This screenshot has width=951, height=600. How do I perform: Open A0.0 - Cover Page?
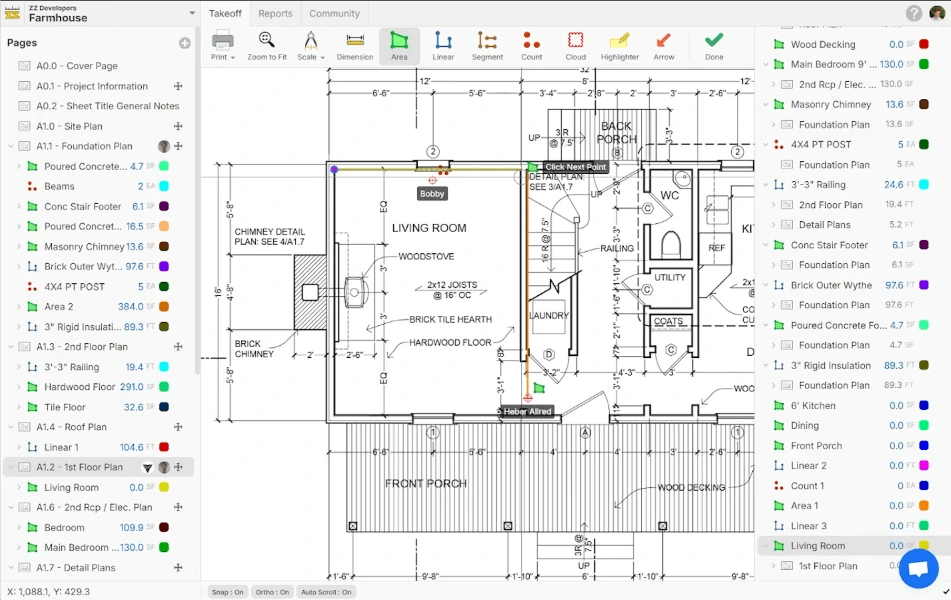pyautogui.click(x=77, y=66)
